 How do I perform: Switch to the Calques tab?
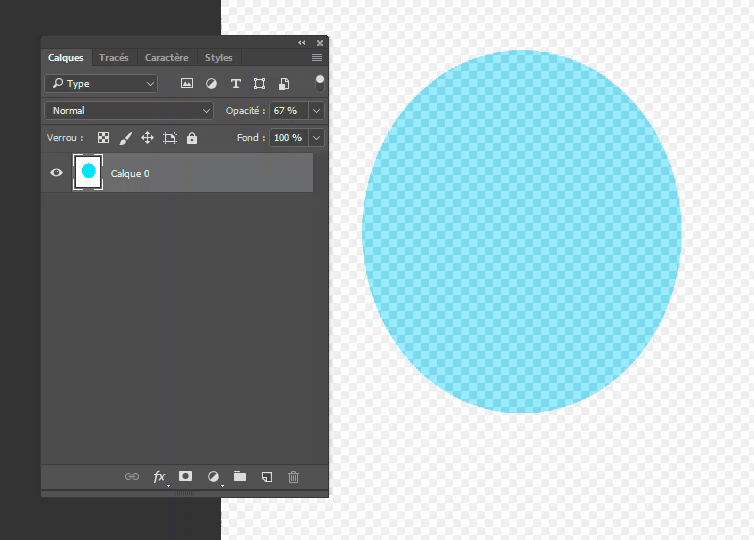point(65,58)
